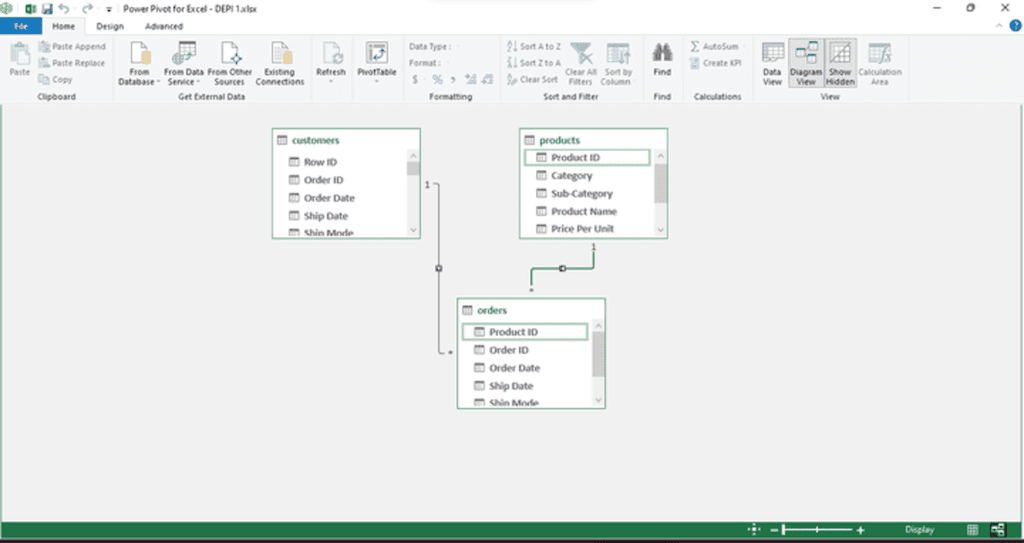This screenshot has height=543, width=1024.
Task: Click the zoom slider in status bar
Action: point(818,529)
